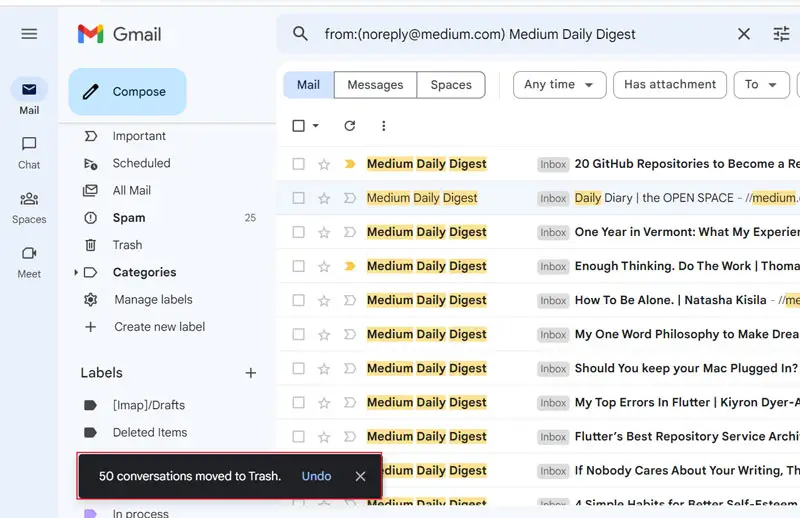Switch to the Spaces tab
Image resolution: width=800 pixels, height=518 pixels.
tap(451, 85)
